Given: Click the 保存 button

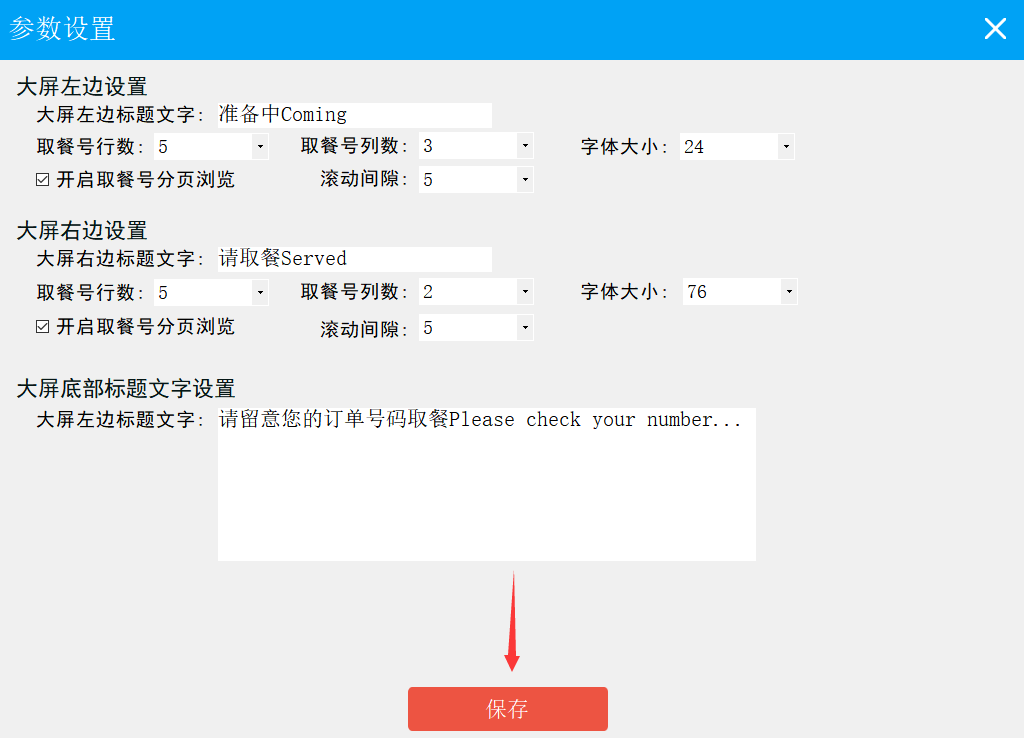Looking at the screenshot, I should click(507, 709).
